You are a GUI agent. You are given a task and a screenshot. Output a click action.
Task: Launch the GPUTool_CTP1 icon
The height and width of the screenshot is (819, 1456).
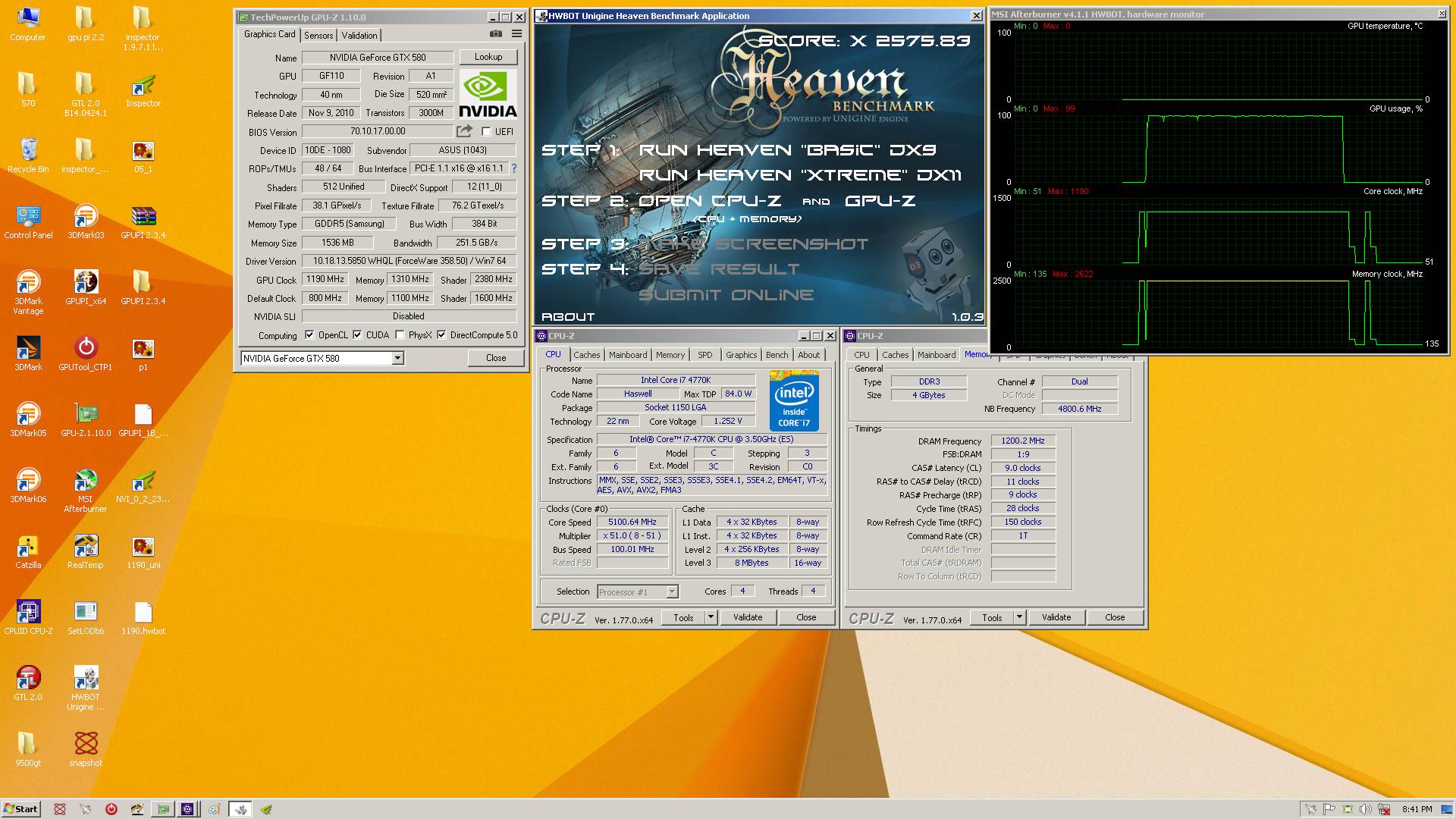point(86,354)
